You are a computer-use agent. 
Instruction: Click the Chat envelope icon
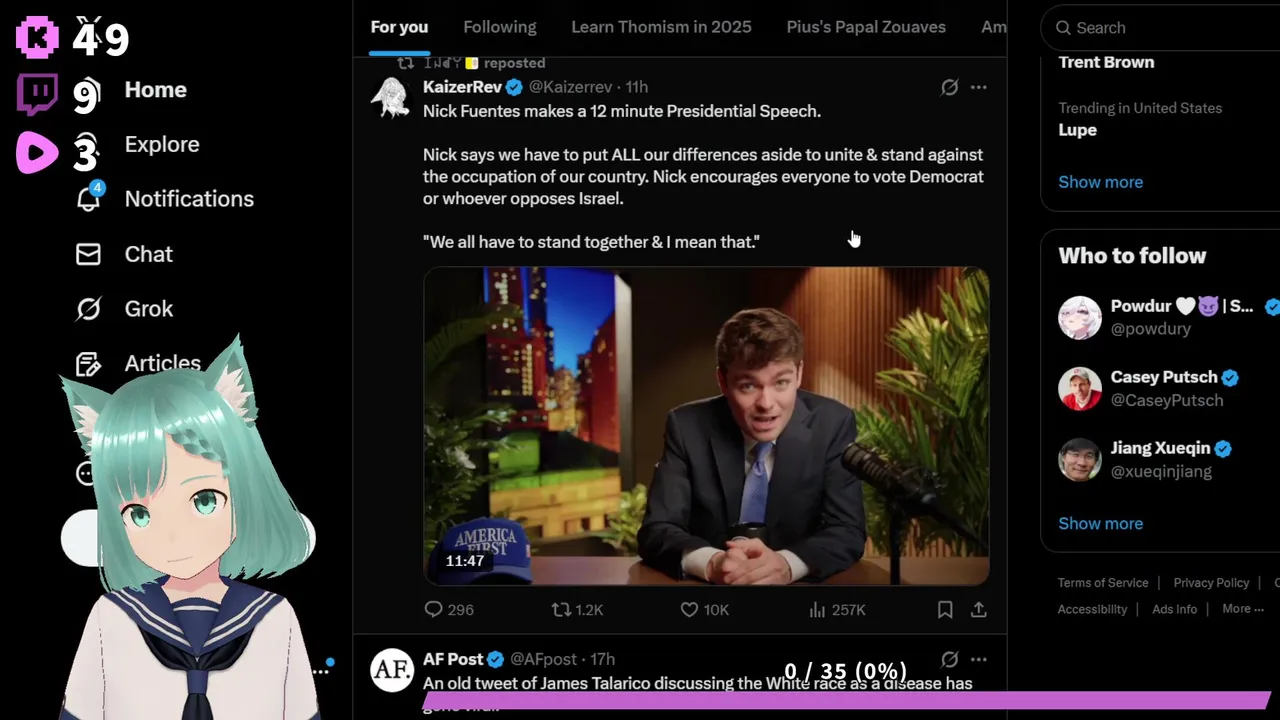(x=88, y=254)
